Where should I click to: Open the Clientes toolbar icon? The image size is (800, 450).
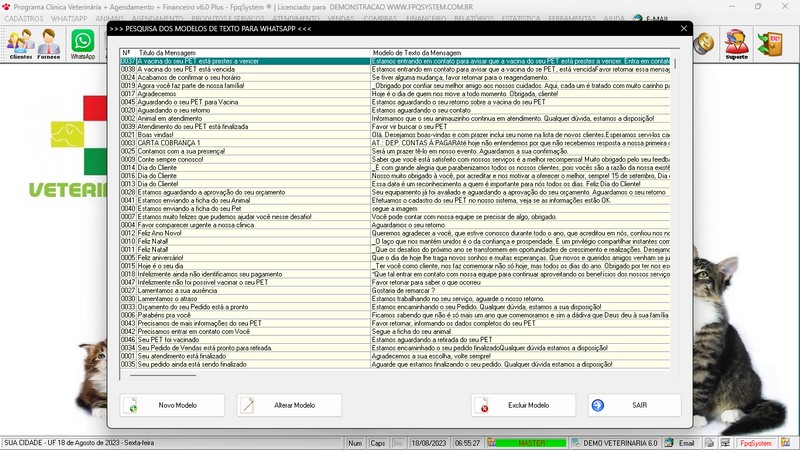click(20, 44)
